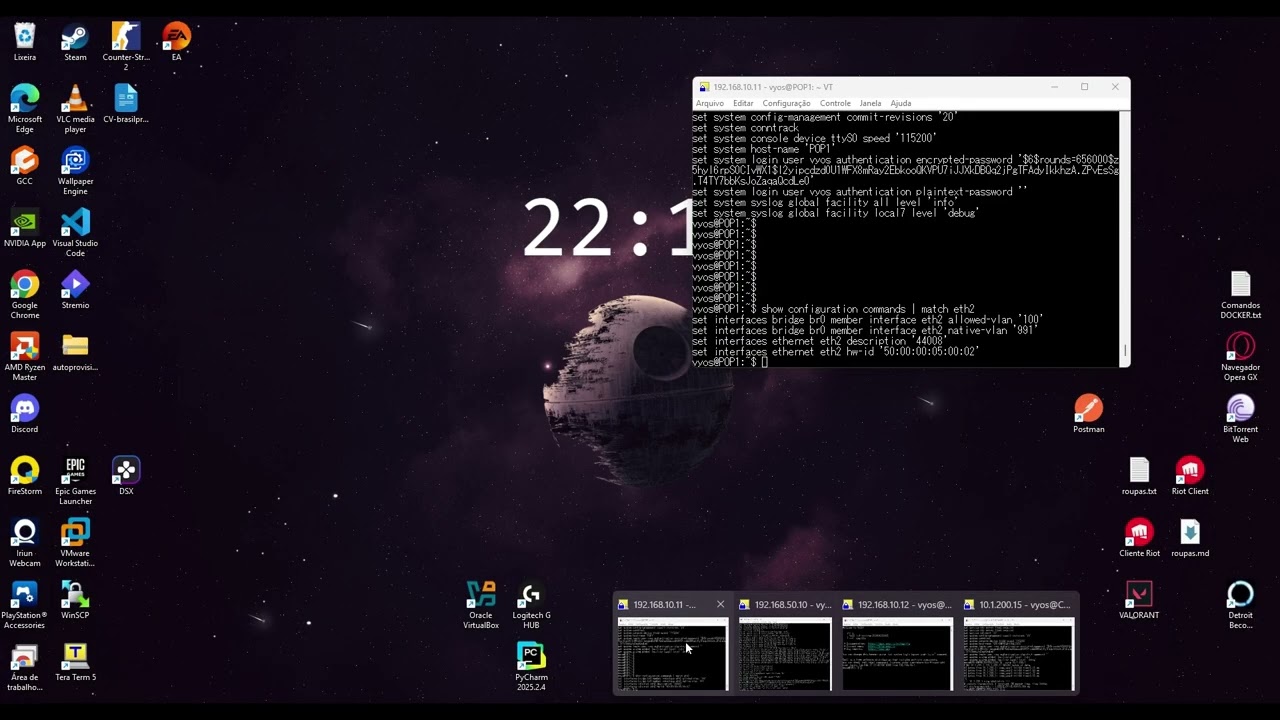1280x720 pixels.
Task: Select the WinSCP desktop shortcut
Action: pyautogui.click(x=75, y=600)
